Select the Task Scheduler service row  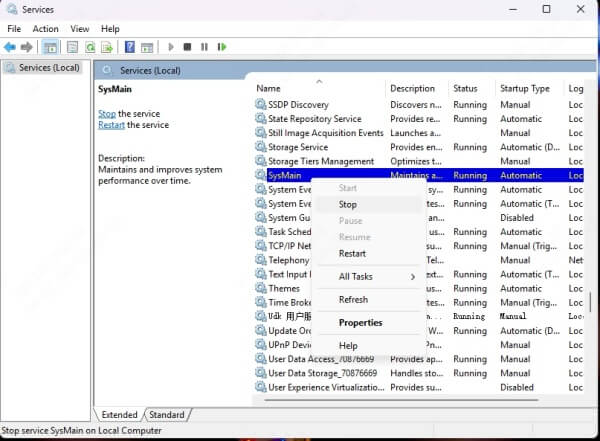[x=419, y=232]
